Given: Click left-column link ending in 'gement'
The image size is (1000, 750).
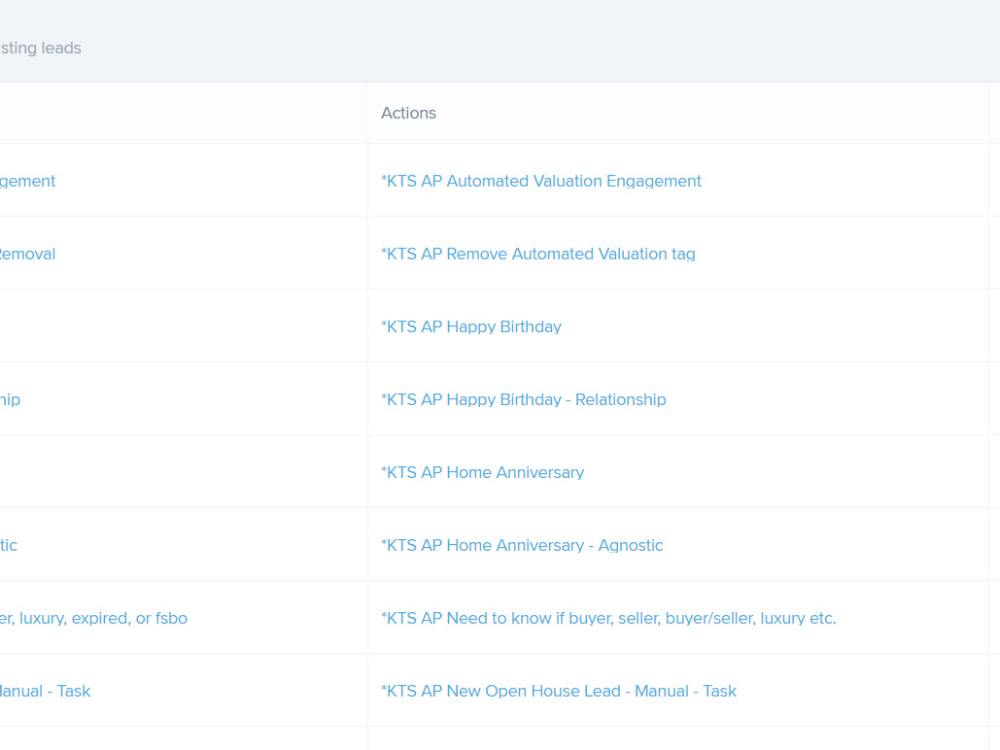Looking at the screenshot, I should [x=27, y=181].
